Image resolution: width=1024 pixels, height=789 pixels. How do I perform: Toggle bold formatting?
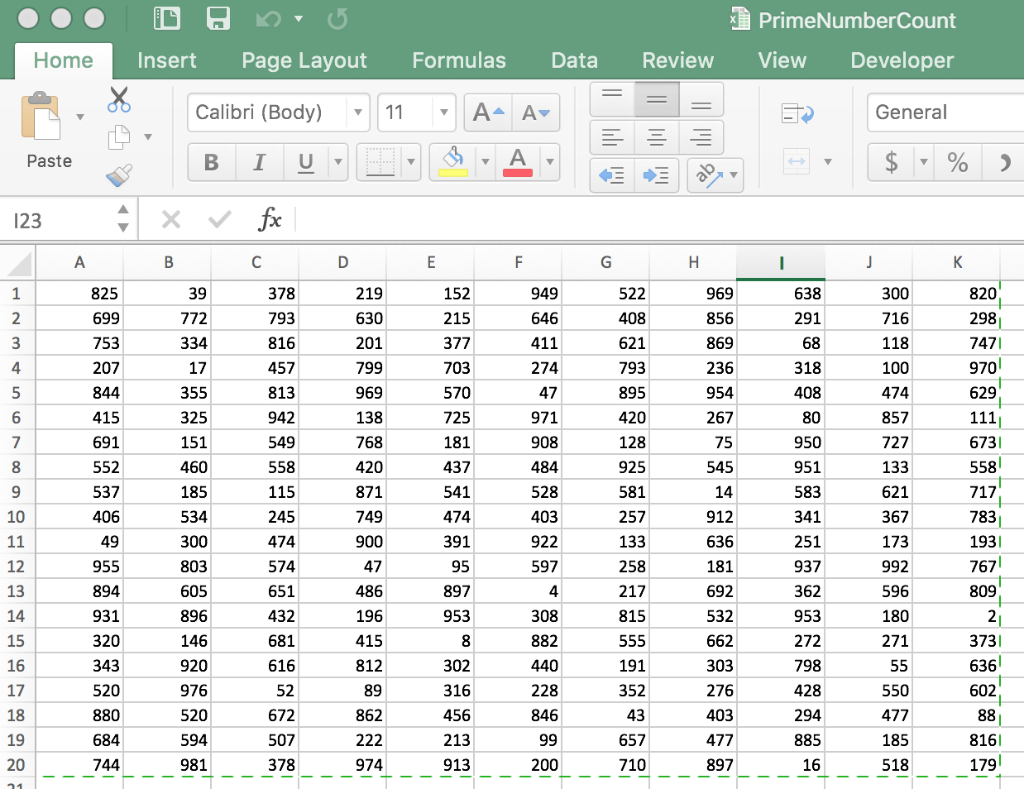tap(211, 161)
